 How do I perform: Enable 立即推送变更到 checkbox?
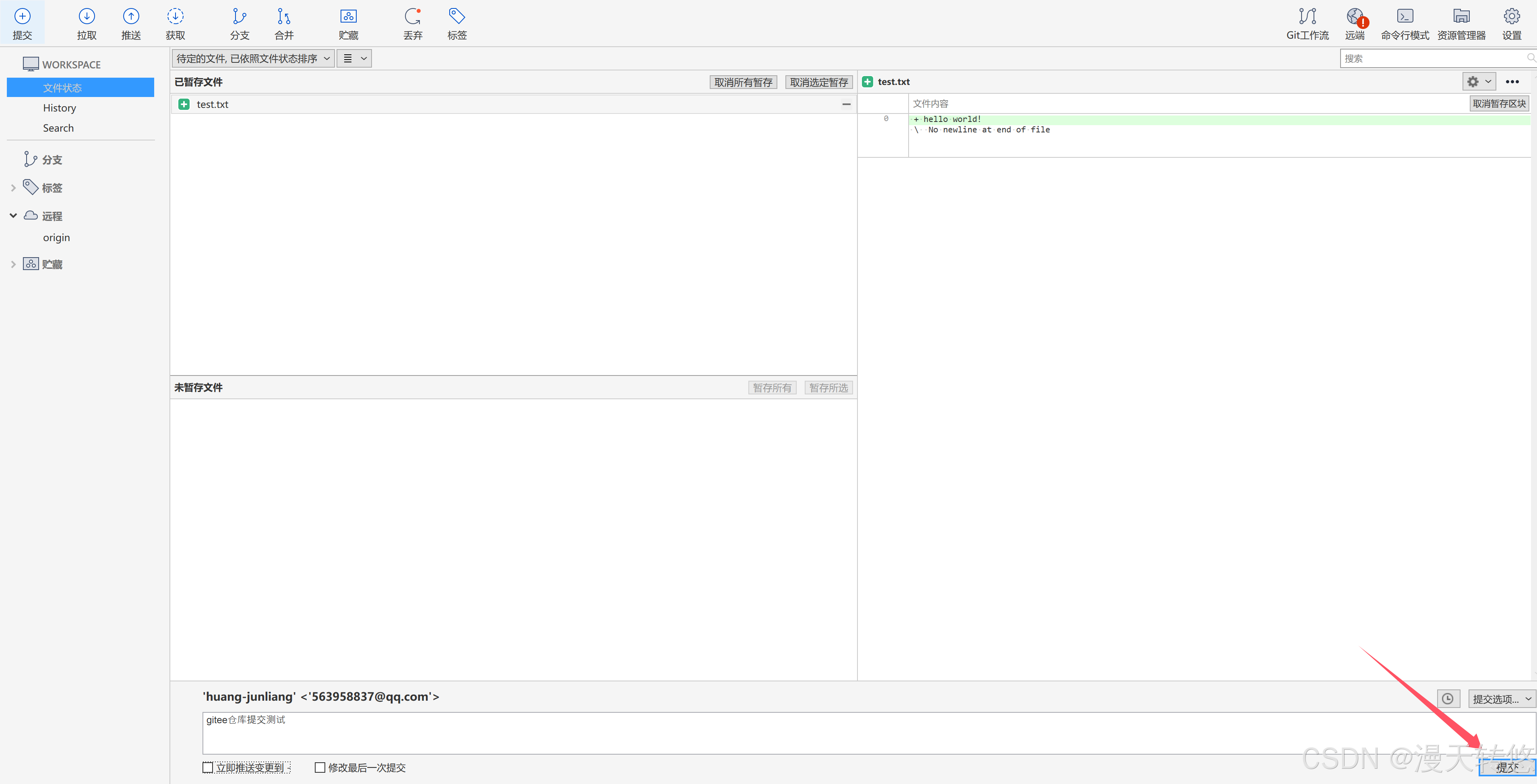pyautogui.click(x=208, y=767)
